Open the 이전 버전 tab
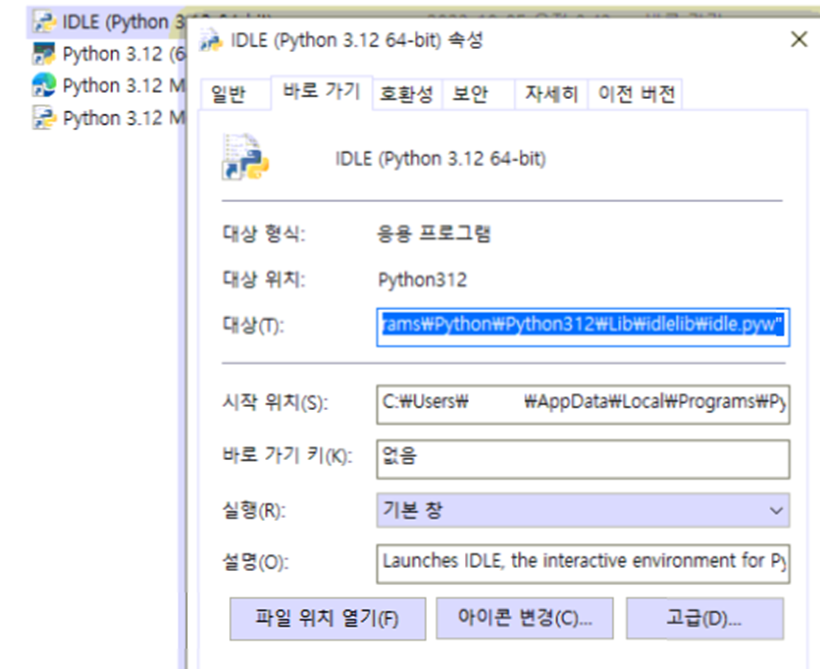Viewport: 820px width, 669px height. pos(636,94)
